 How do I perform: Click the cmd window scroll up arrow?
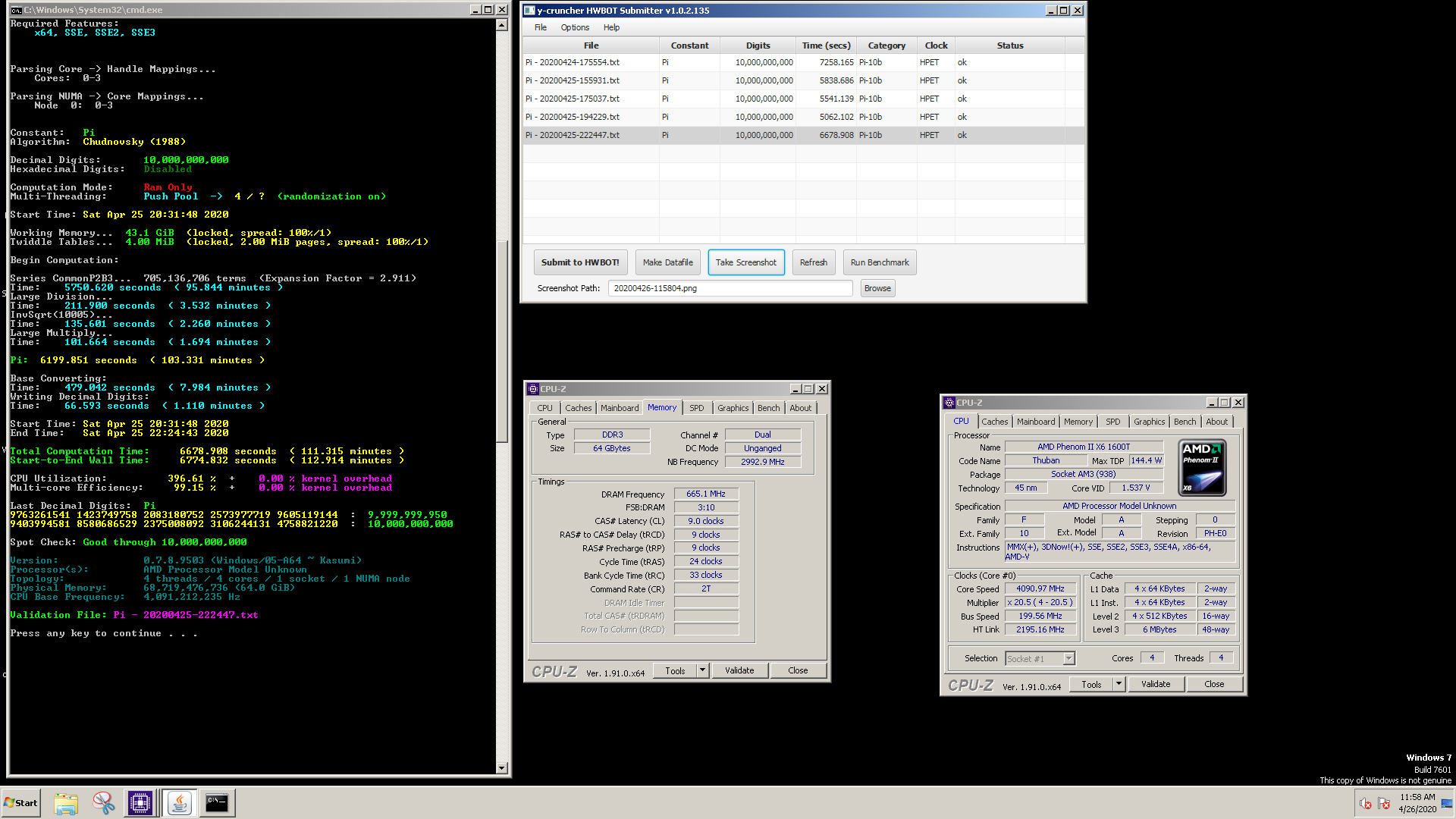click(x=501, y=25)
